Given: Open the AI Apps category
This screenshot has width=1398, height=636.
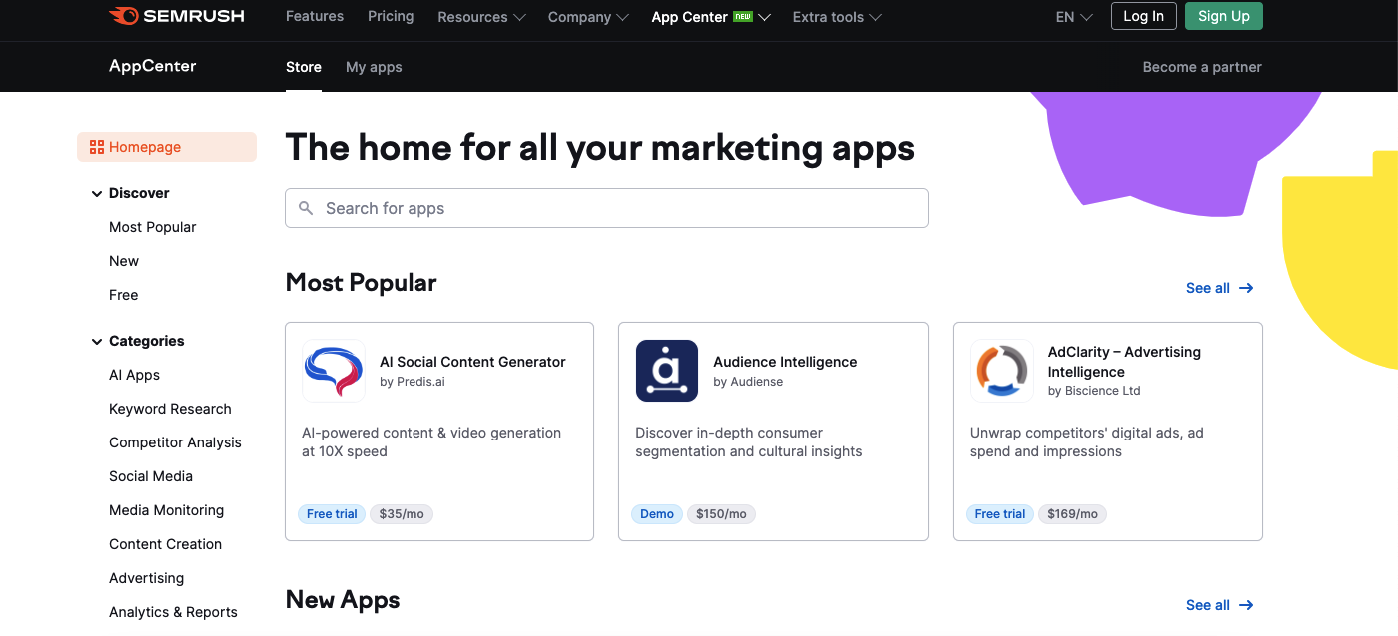Looking at the screenshot, I should (x=135, y=375).
